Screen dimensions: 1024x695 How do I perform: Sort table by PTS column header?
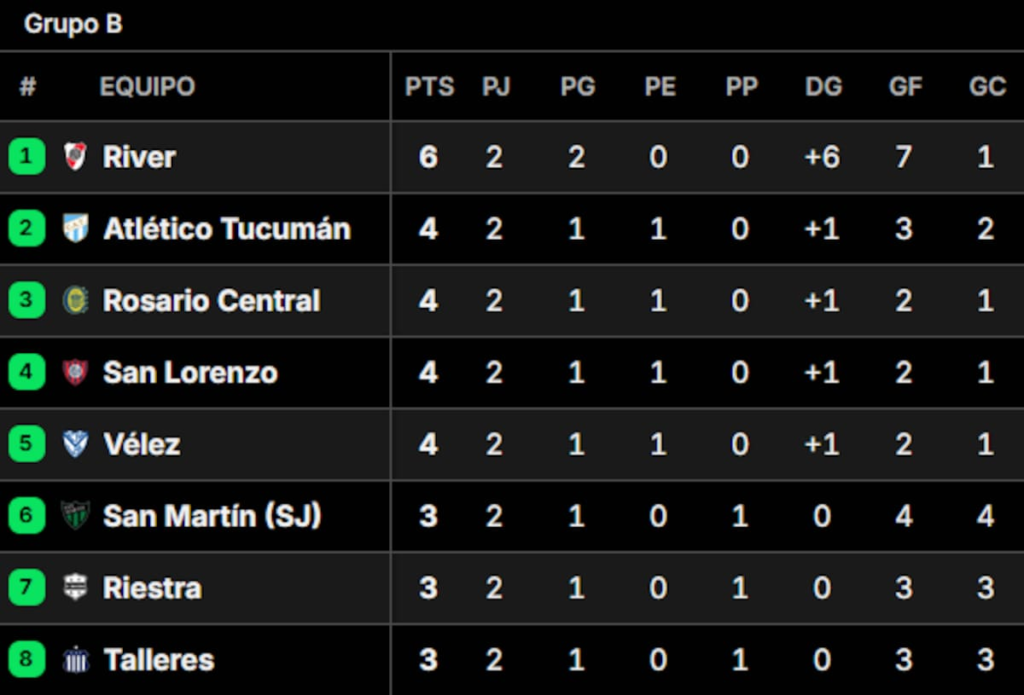point(429,87)
